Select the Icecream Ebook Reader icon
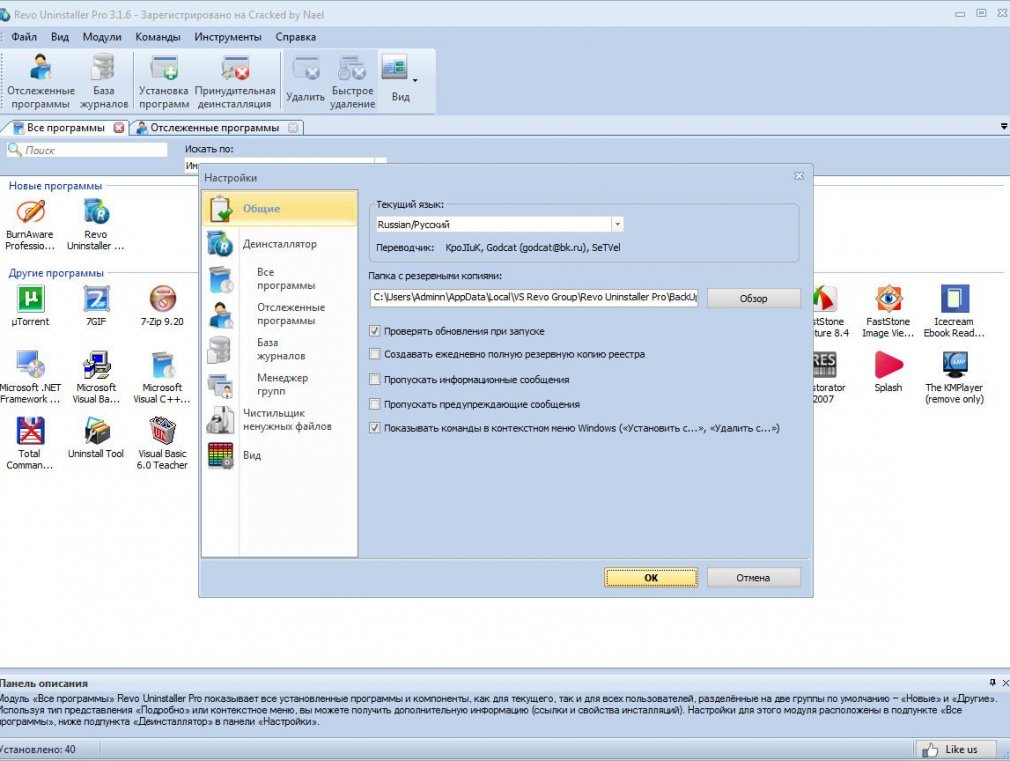 click(954, 311)
